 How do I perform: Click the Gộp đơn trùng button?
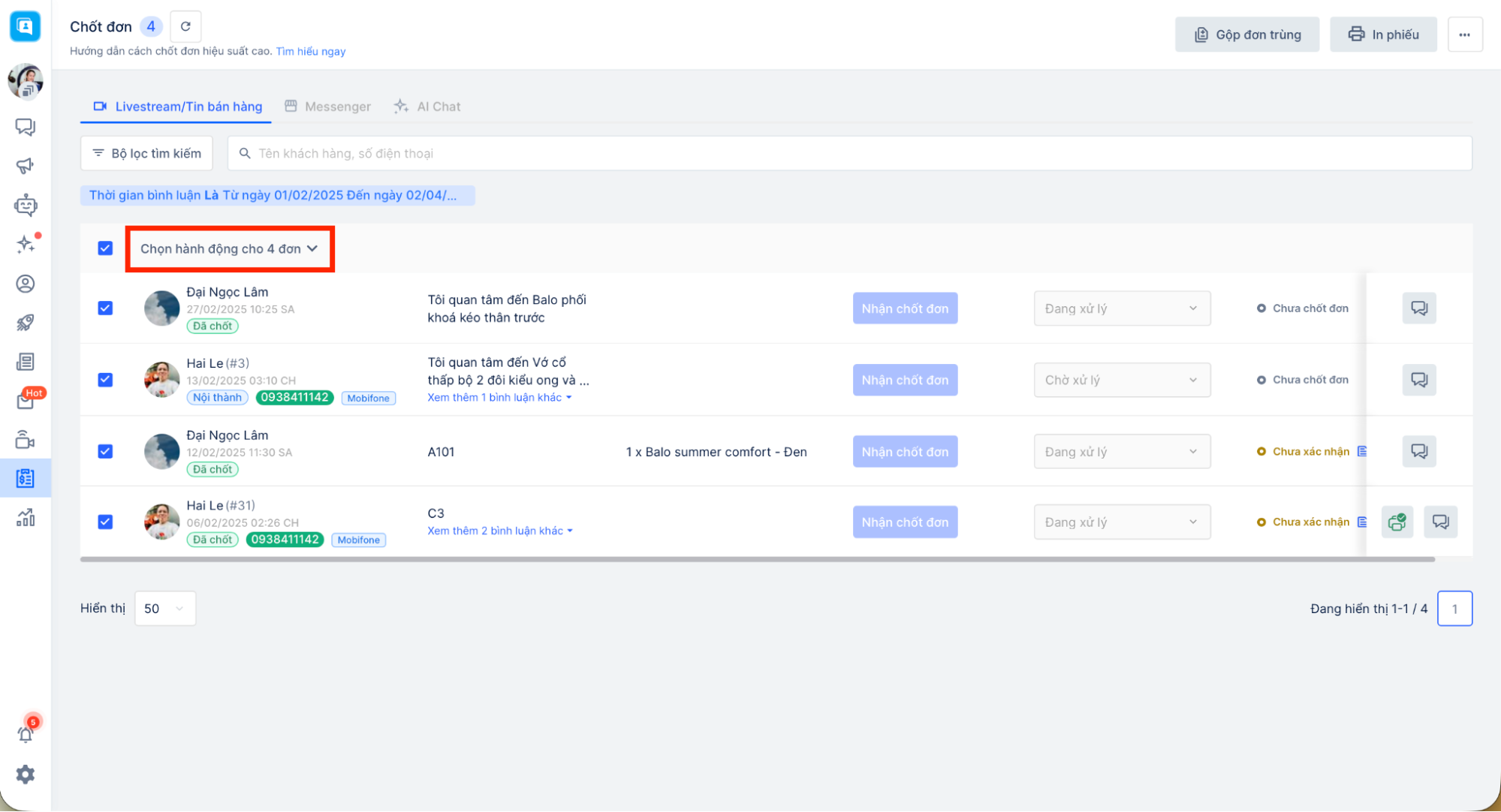1246,35
